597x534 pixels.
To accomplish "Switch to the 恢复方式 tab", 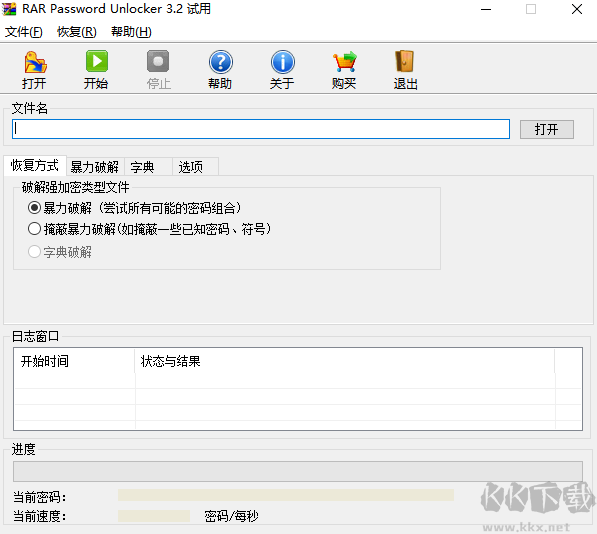I will tap(35, 166).
